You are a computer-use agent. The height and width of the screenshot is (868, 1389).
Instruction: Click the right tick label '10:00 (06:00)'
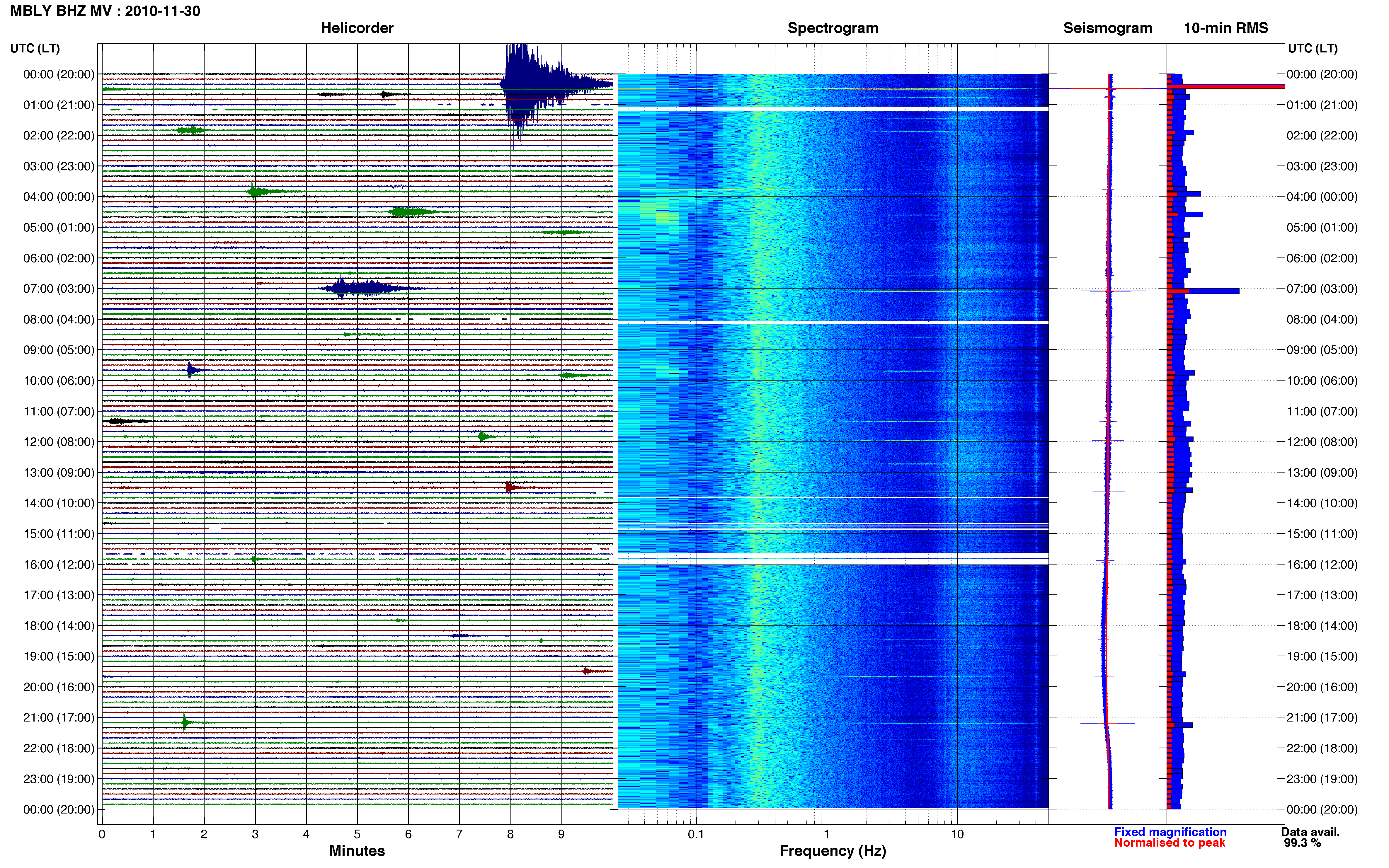pyautogui.click(x=1322, y=381)
